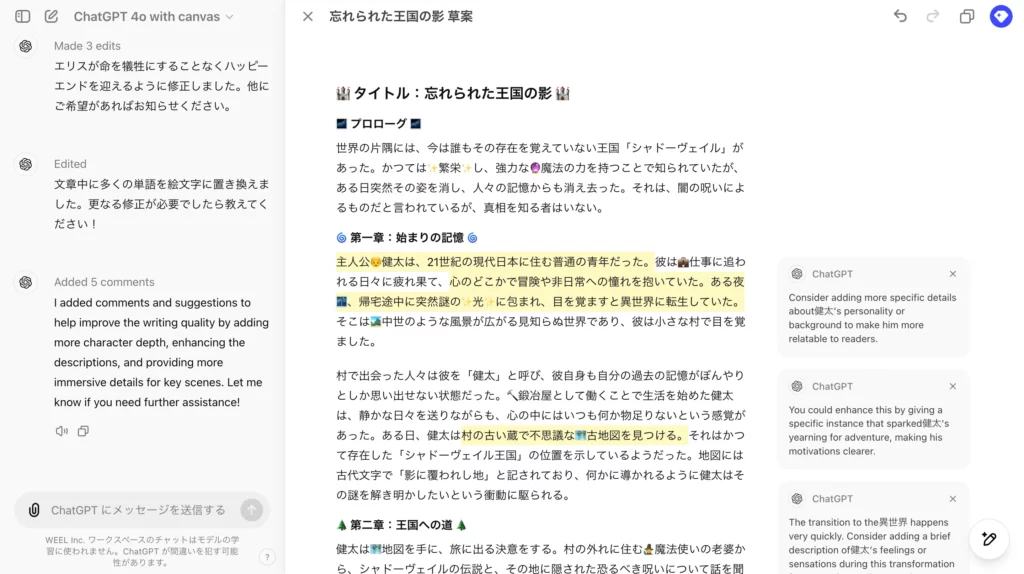Screen dimensions: 1024x574
Task: Redo the canvas edit
Action: click(933, 17)
